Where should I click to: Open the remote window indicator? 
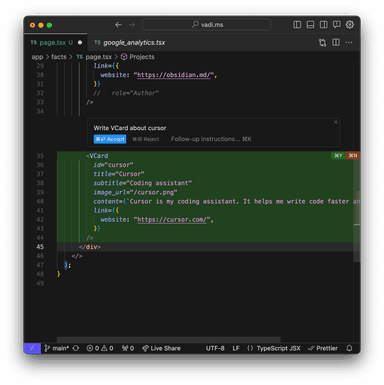point(32,348)
